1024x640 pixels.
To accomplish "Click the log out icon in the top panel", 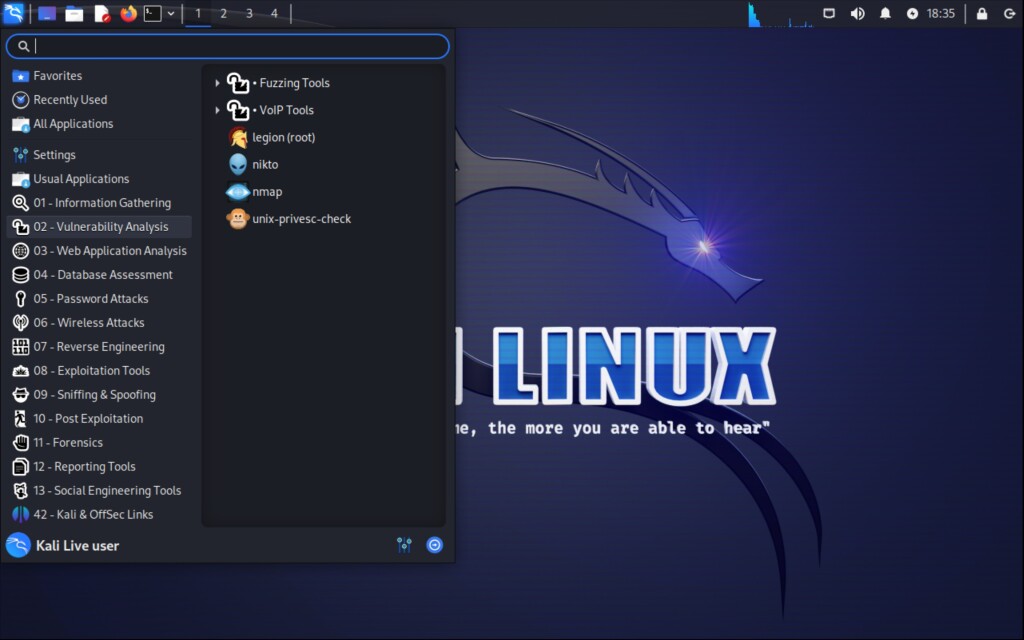I will [1009, 13].
